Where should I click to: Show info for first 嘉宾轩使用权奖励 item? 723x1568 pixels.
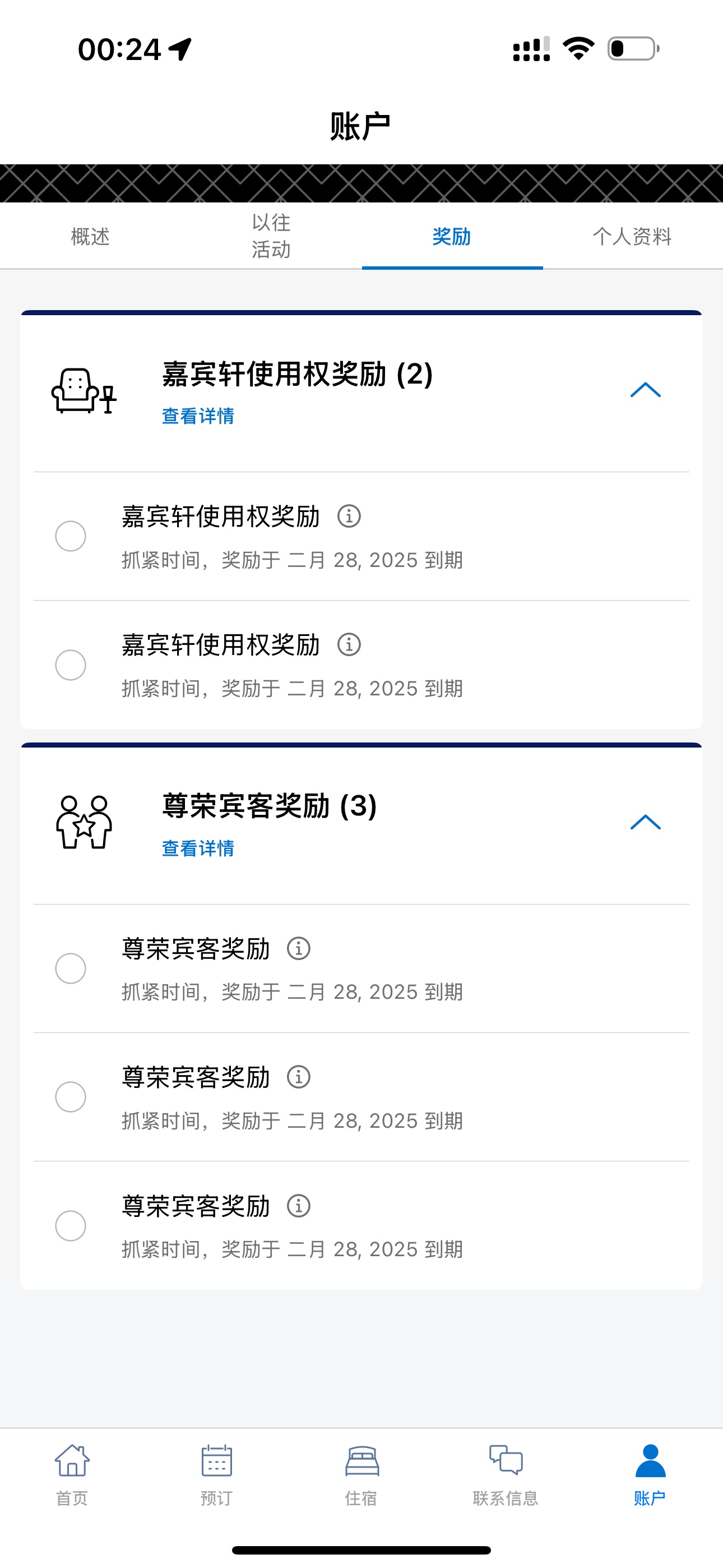(x=349, y=516)
